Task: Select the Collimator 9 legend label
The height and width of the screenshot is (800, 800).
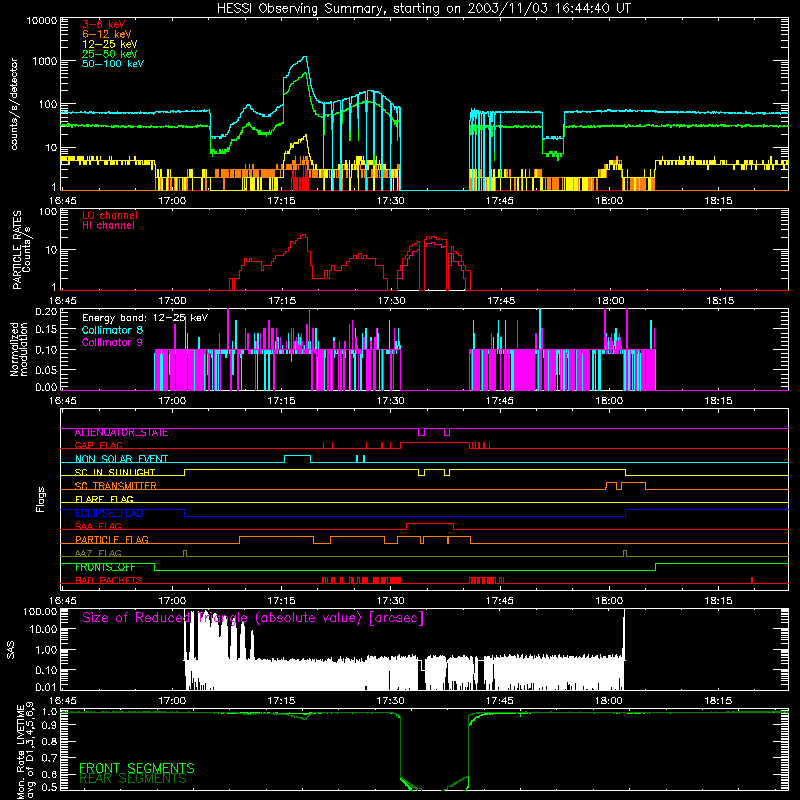Action: pyautogui.click(x=112, y=342)
